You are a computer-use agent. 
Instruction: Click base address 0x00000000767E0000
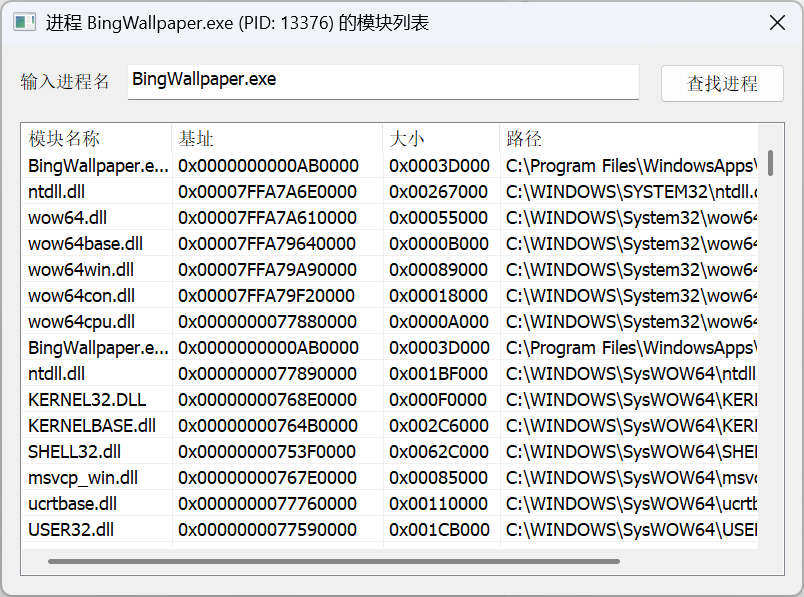(267, 478)
